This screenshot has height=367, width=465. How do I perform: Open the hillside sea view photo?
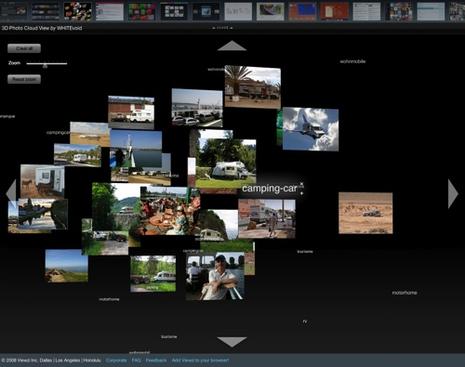coord(67,266)
